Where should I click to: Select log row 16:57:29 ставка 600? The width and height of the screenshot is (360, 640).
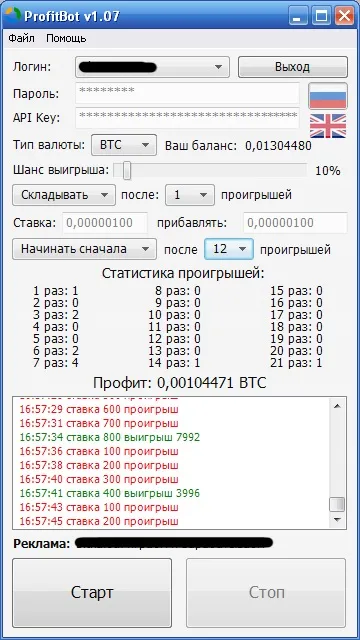[x=99, y=409]
